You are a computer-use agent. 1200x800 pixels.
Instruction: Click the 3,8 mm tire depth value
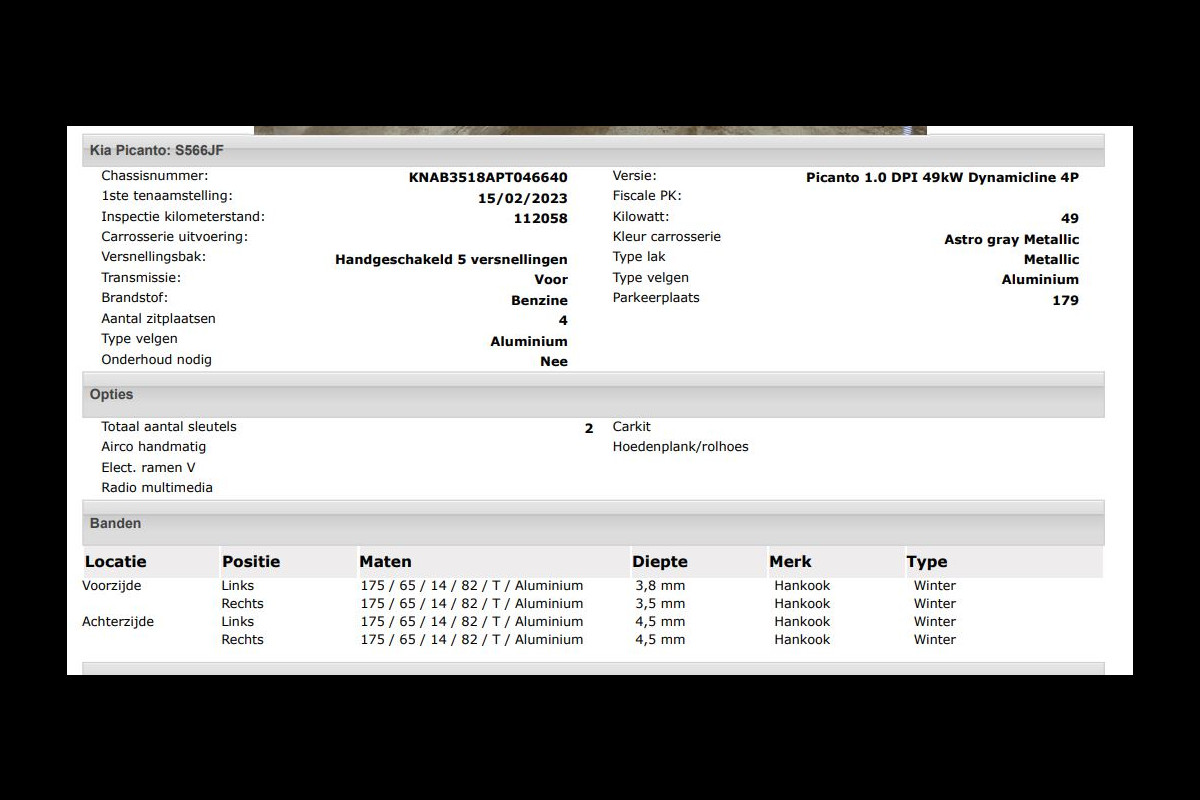click(x=660, y=586)
